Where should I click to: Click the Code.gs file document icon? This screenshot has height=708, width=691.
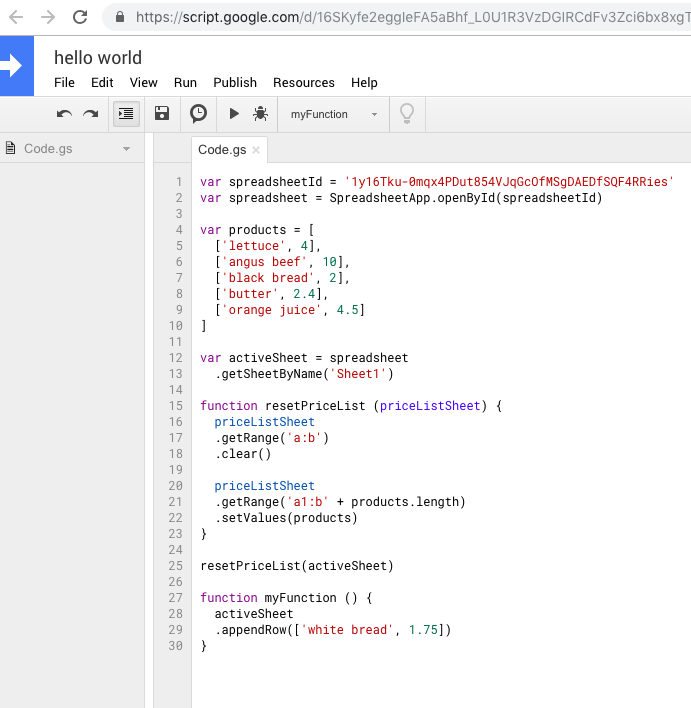coord(10,148)
